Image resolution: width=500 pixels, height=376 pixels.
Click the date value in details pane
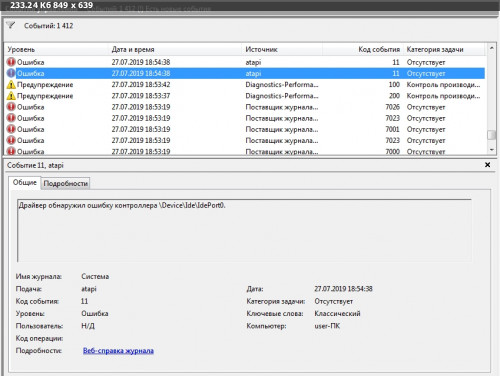tap(343, 289)
